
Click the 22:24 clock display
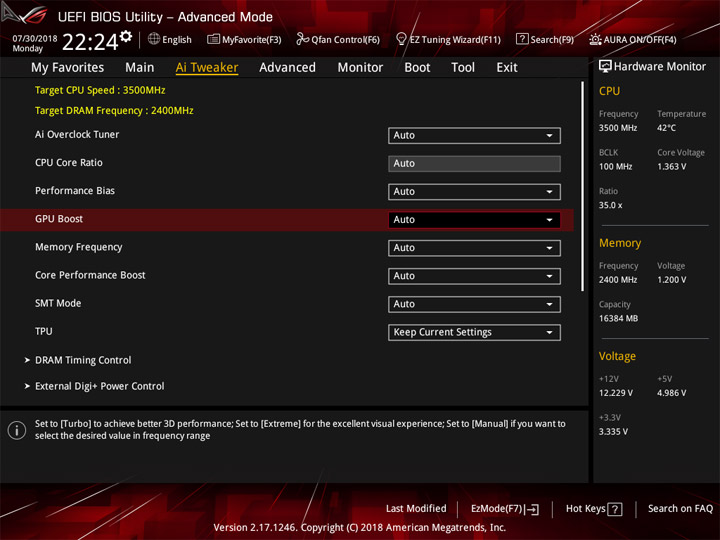click(x=90, y=42)
